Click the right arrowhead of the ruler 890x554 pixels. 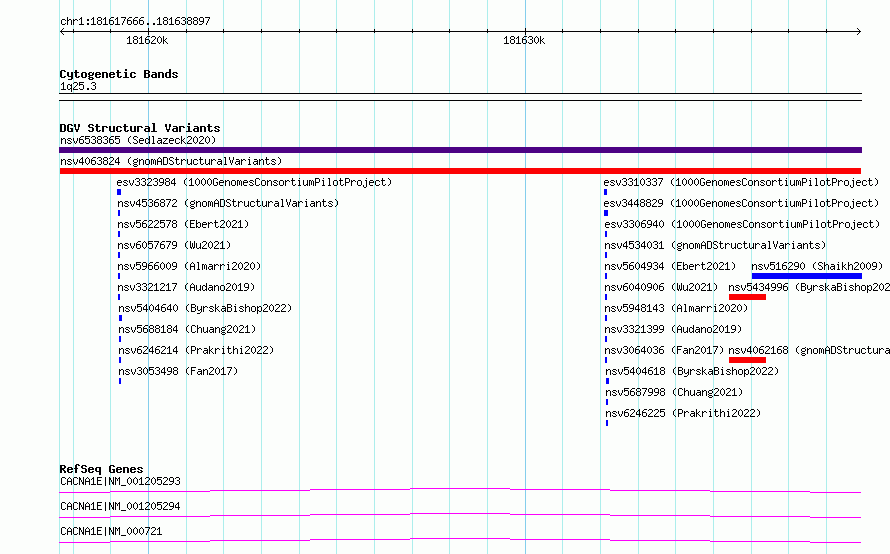click(x=859, y=31)
